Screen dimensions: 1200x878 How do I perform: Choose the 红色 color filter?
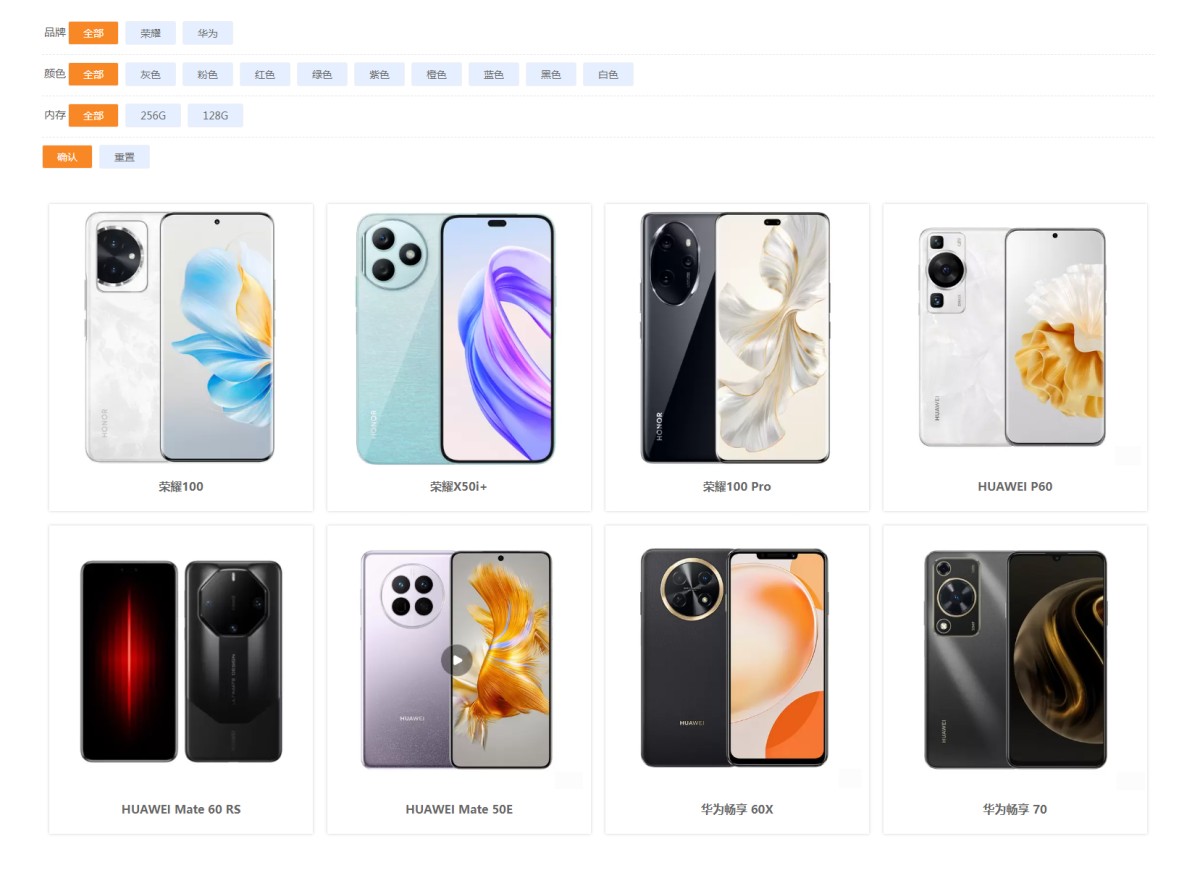point(265,74)
